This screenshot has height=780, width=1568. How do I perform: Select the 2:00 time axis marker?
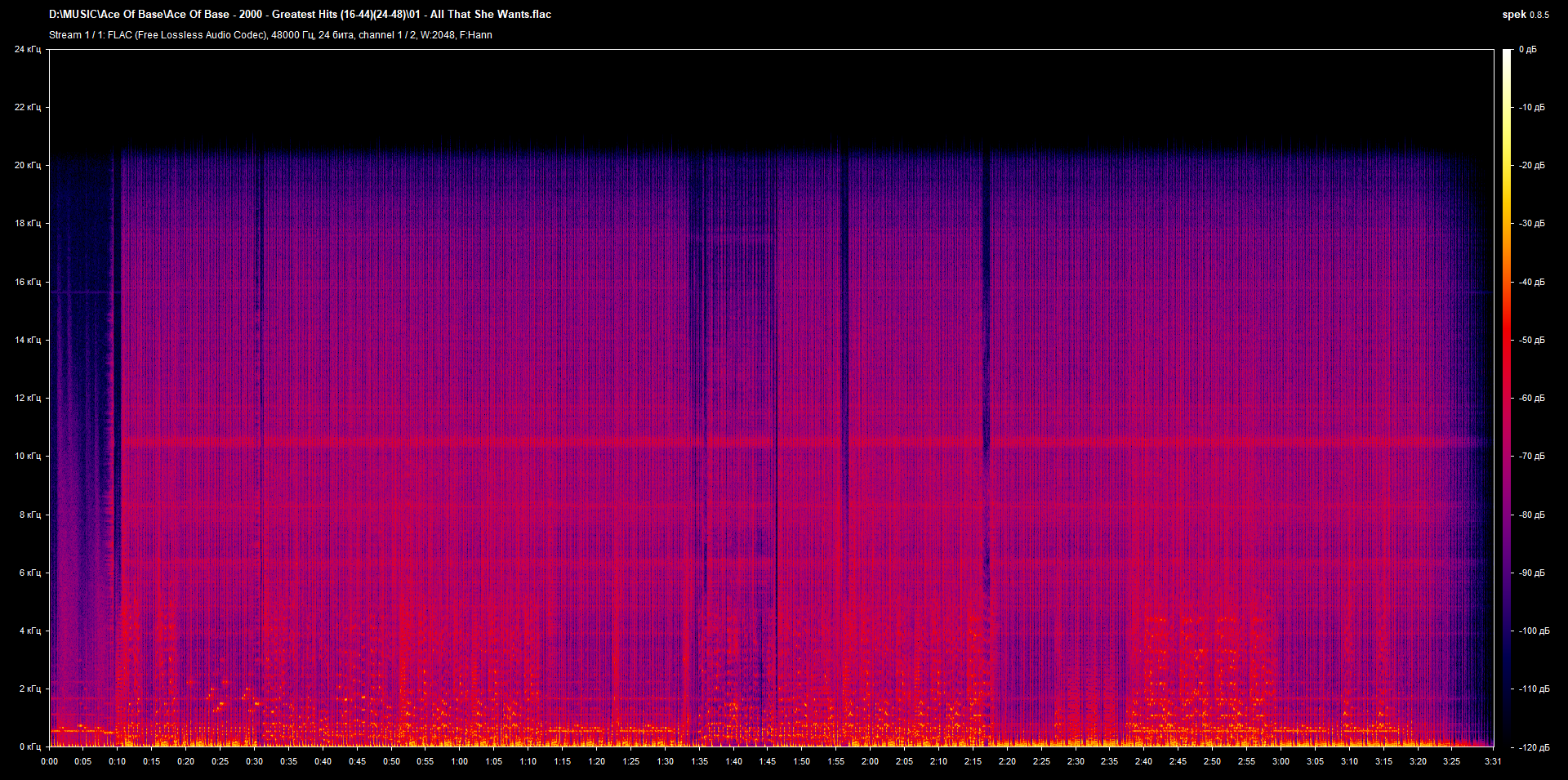click(x=871, y=761)
